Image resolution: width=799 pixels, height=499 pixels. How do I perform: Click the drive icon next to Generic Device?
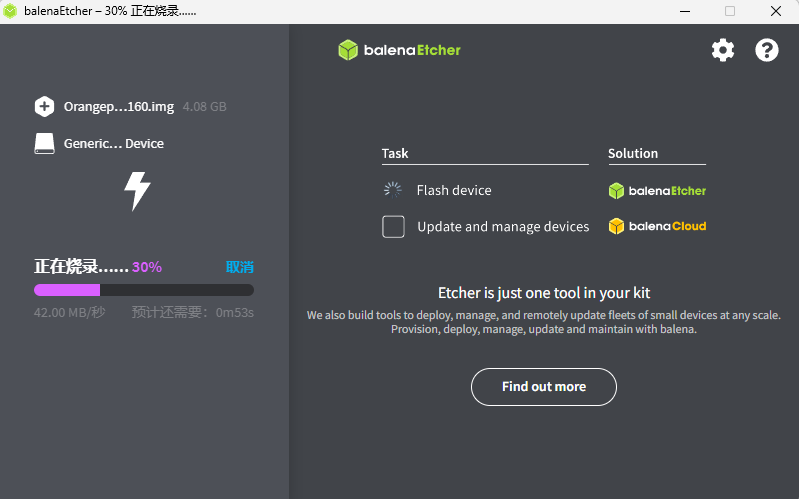click(x=44, y=144)
